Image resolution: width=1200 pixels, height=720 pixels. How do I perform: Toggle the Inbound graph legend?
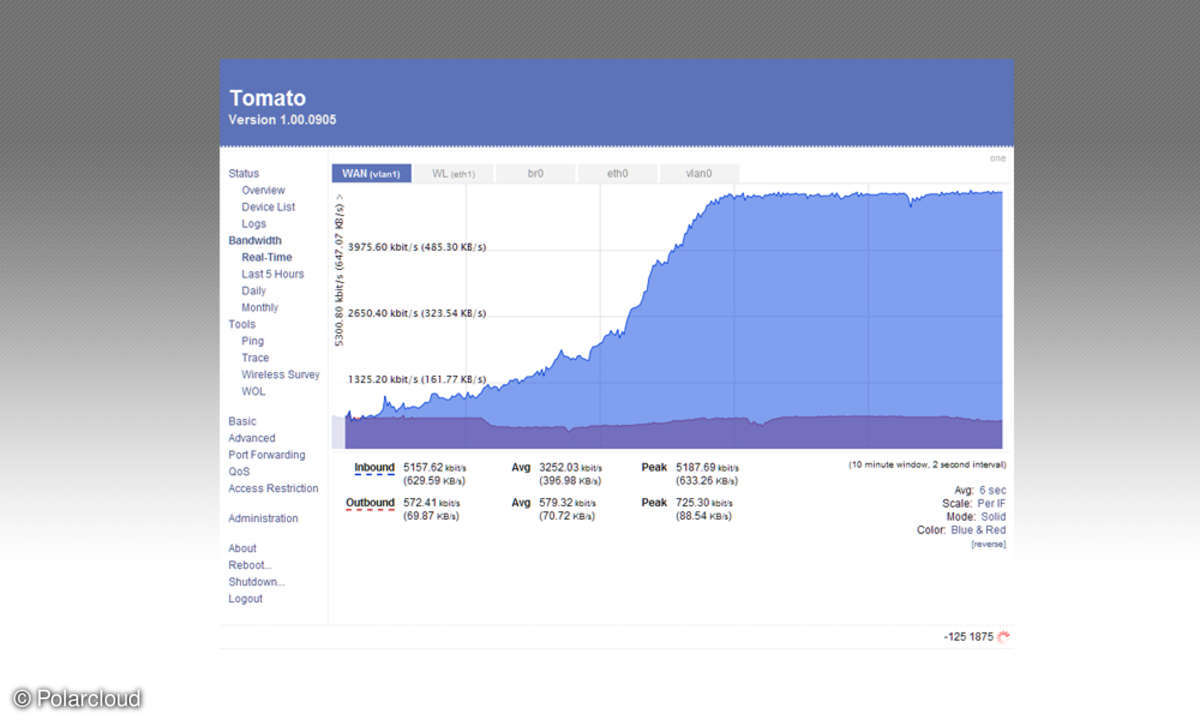pyautogui.click(x=374, y=468)
